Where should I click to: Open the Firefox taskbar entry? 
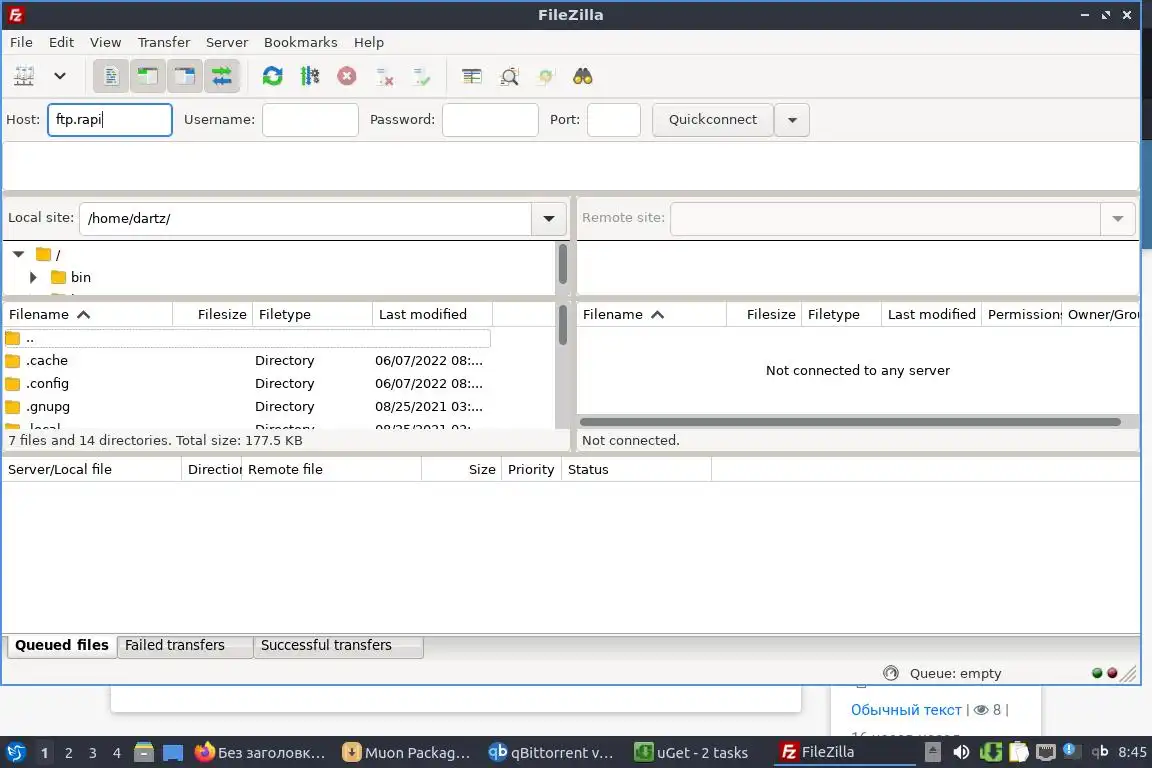tap(260, 752)
